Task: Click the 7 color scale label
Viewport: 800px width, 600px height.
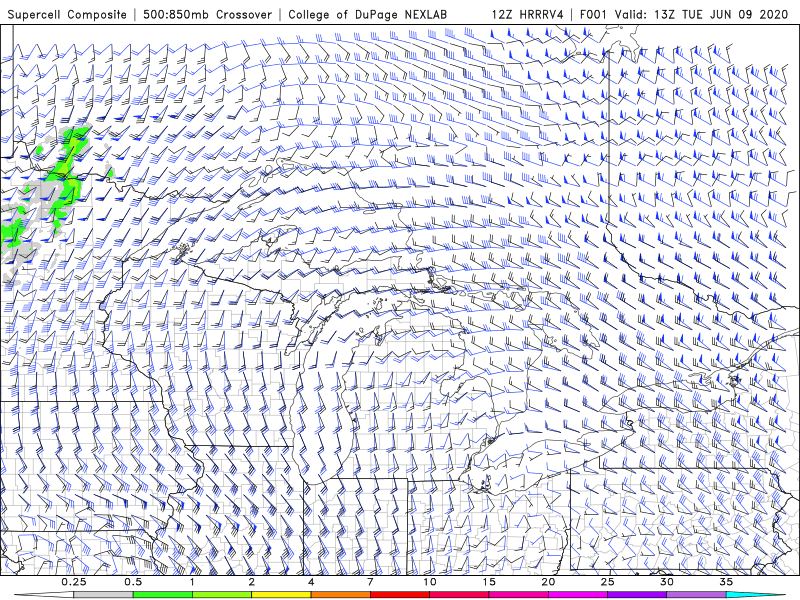Action: coord(370,582)
